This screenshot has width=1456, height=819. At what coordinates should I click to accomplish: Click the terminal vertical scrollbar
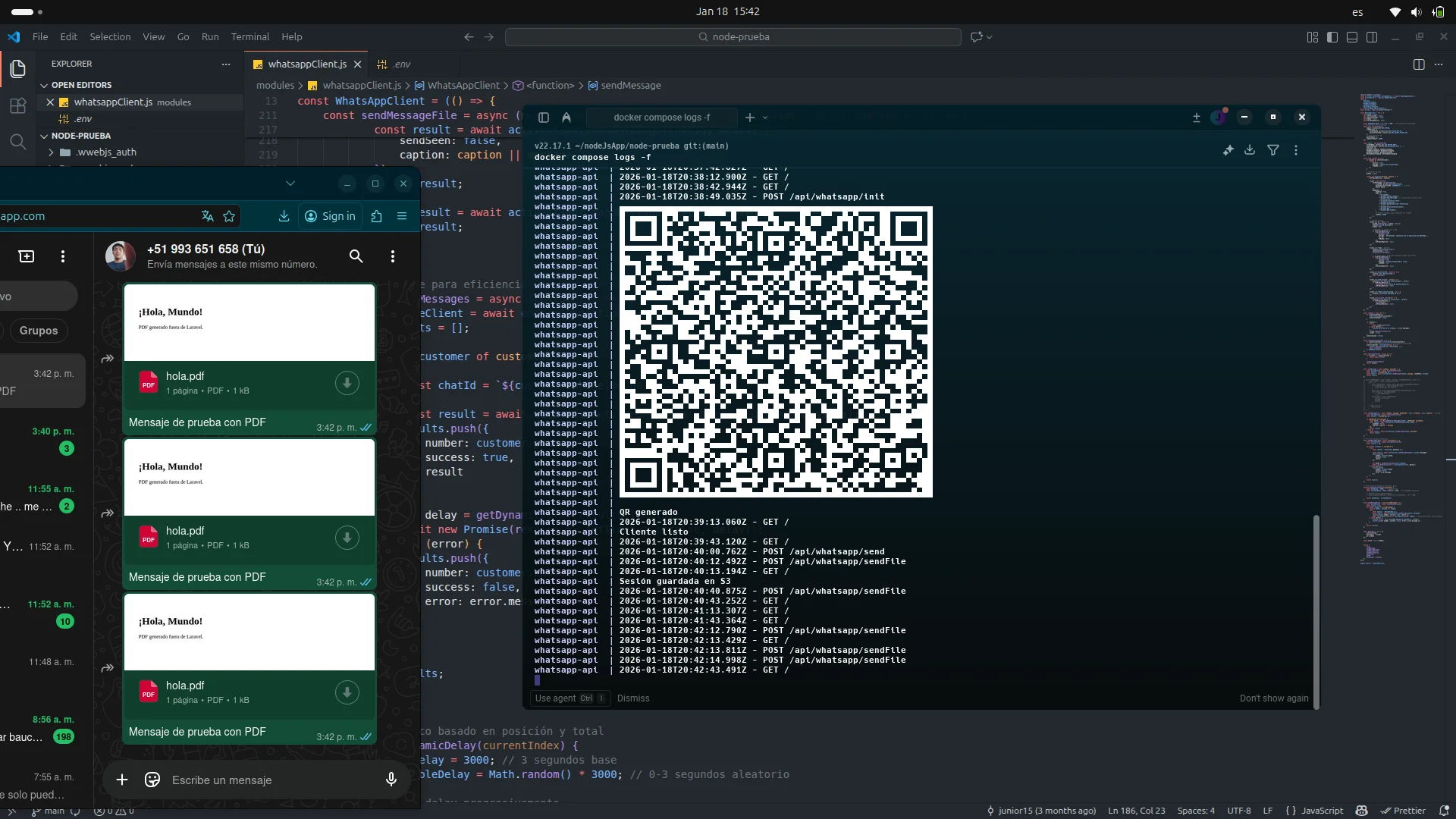tap(1316, 611)
